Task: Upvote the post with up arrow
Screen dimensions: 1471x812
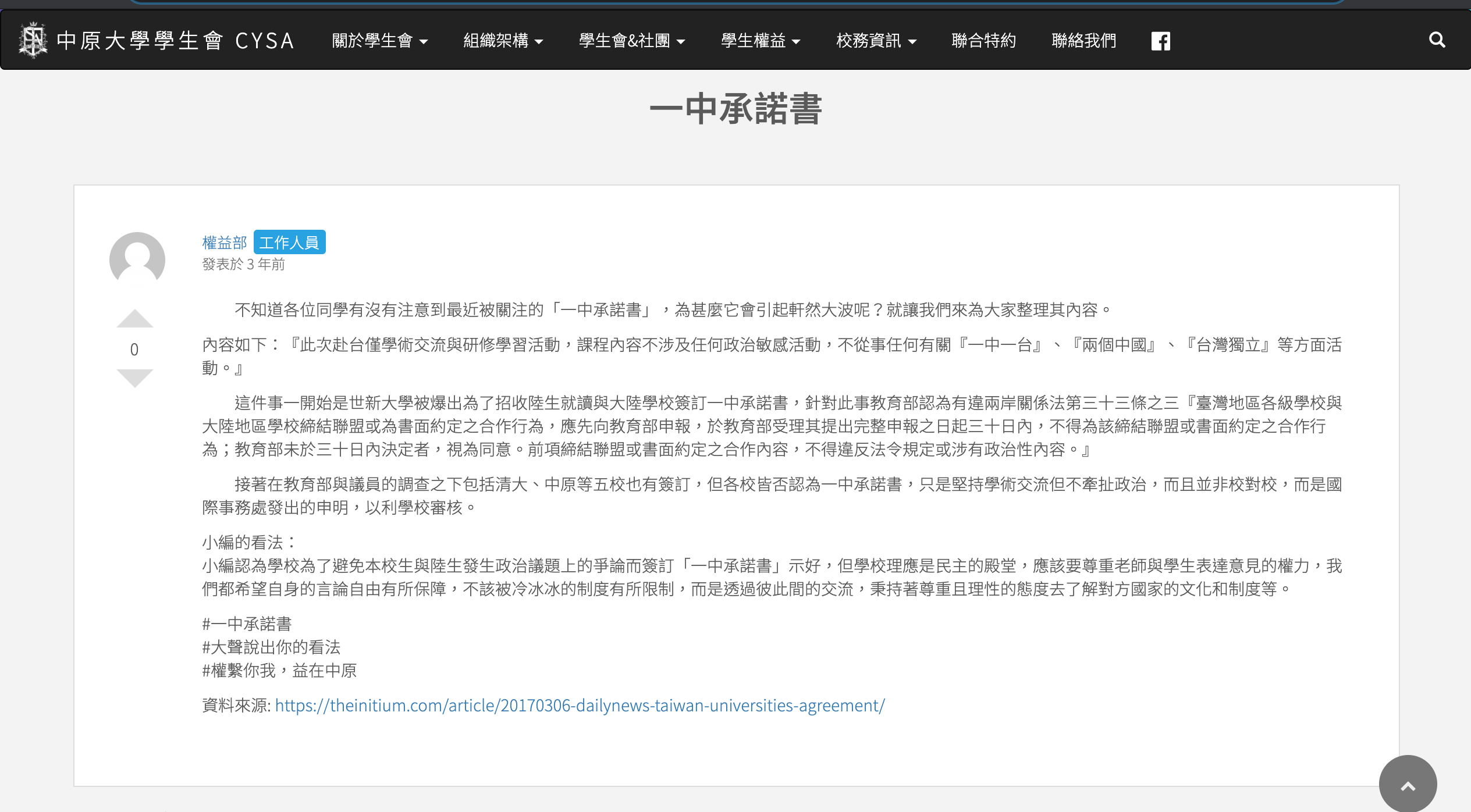Action: pos(134,319)
